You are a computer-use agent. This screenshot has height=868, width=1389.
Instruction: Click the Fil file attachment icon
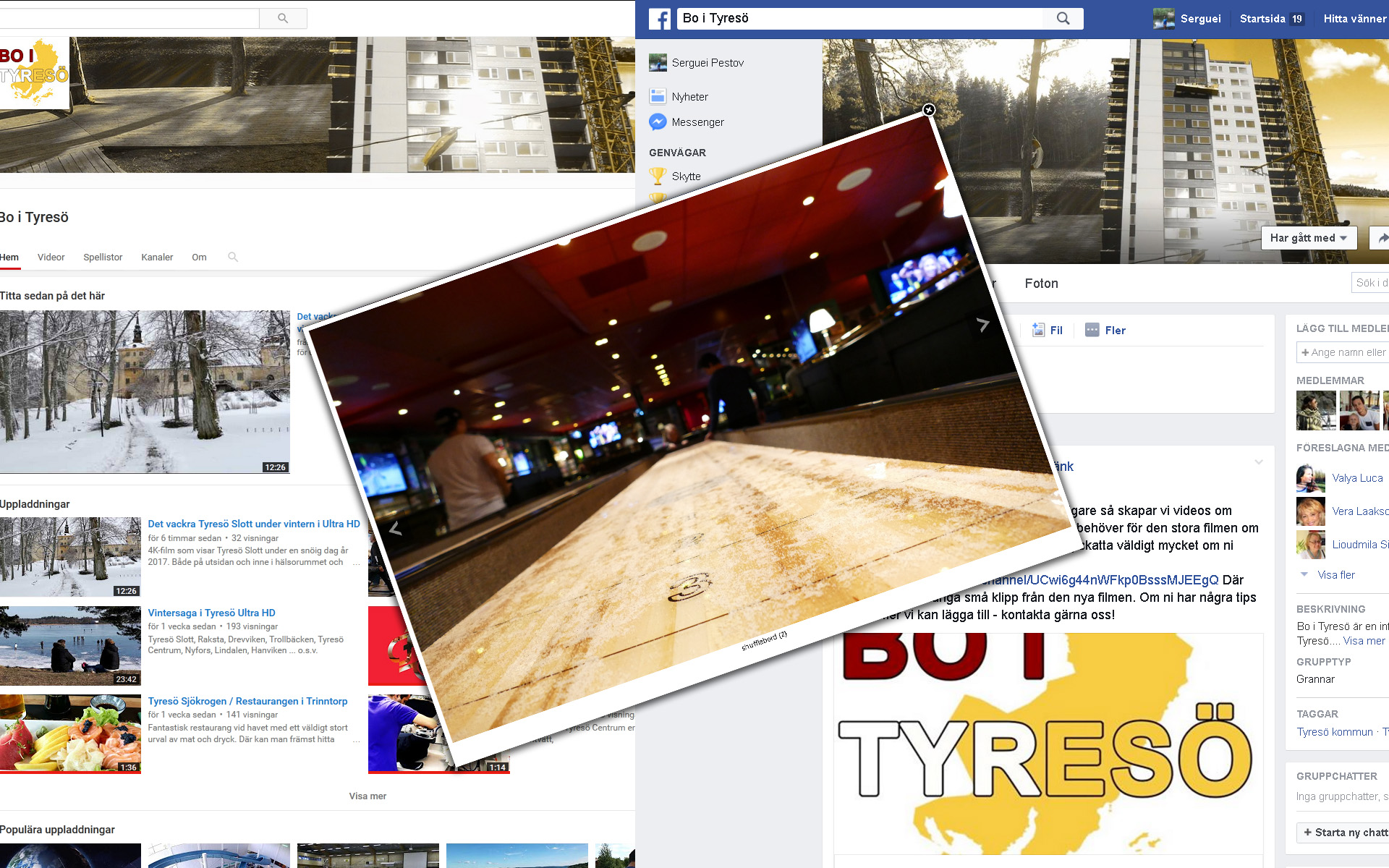(1038, 330)
